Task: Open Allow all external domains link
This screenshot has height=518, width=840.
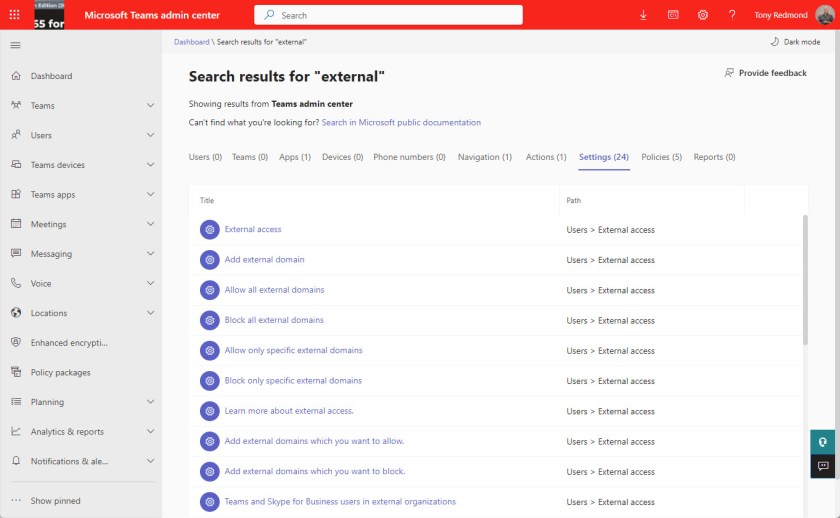Action: [x=274, y=290]
